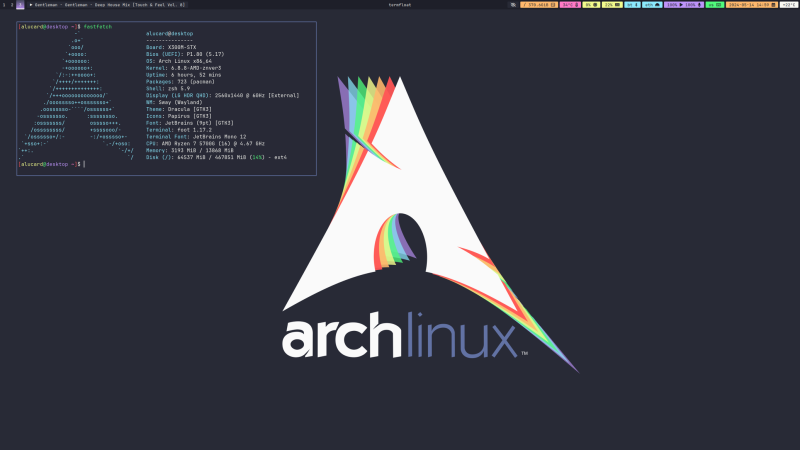Click the Bios (UEFI) line

point(185,54)
